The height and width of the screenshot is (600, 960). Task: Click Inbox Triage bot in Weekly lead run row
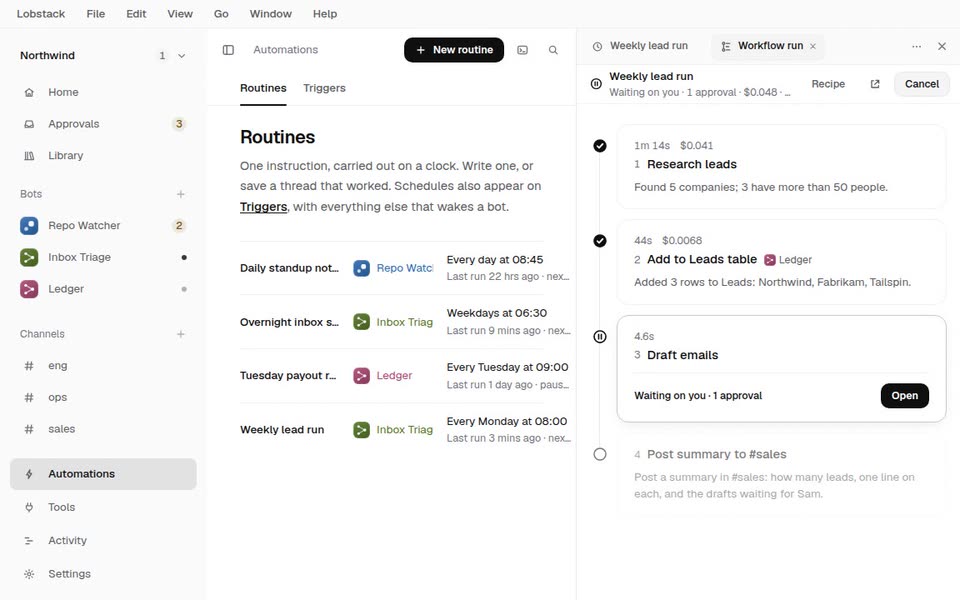(393, 430)
